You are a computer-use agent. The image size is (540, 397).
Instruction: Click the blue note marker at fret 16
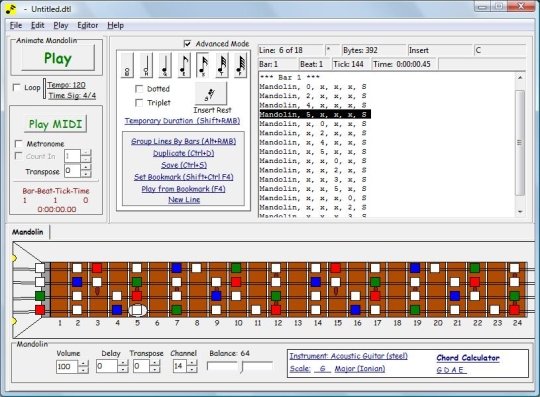(x=355, y=310)
